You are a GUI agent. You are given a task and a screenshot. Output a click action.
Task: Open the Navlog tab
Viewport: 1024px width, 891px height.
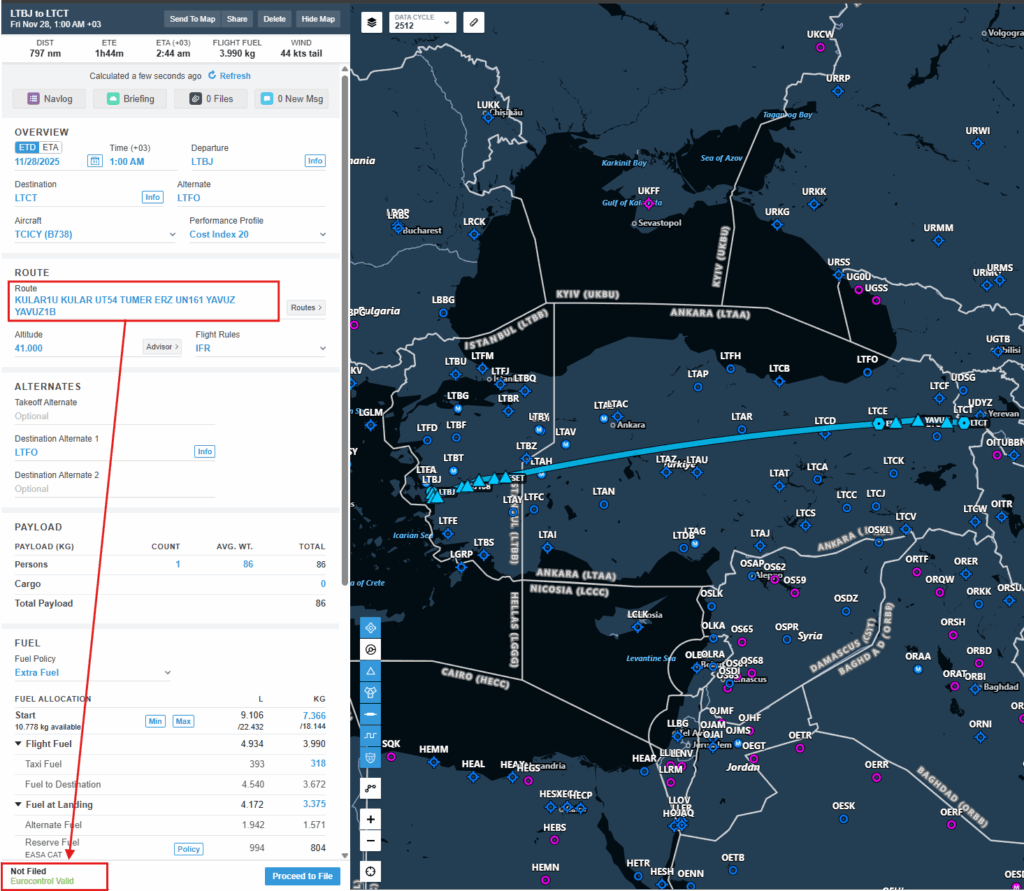click(48, 99)
